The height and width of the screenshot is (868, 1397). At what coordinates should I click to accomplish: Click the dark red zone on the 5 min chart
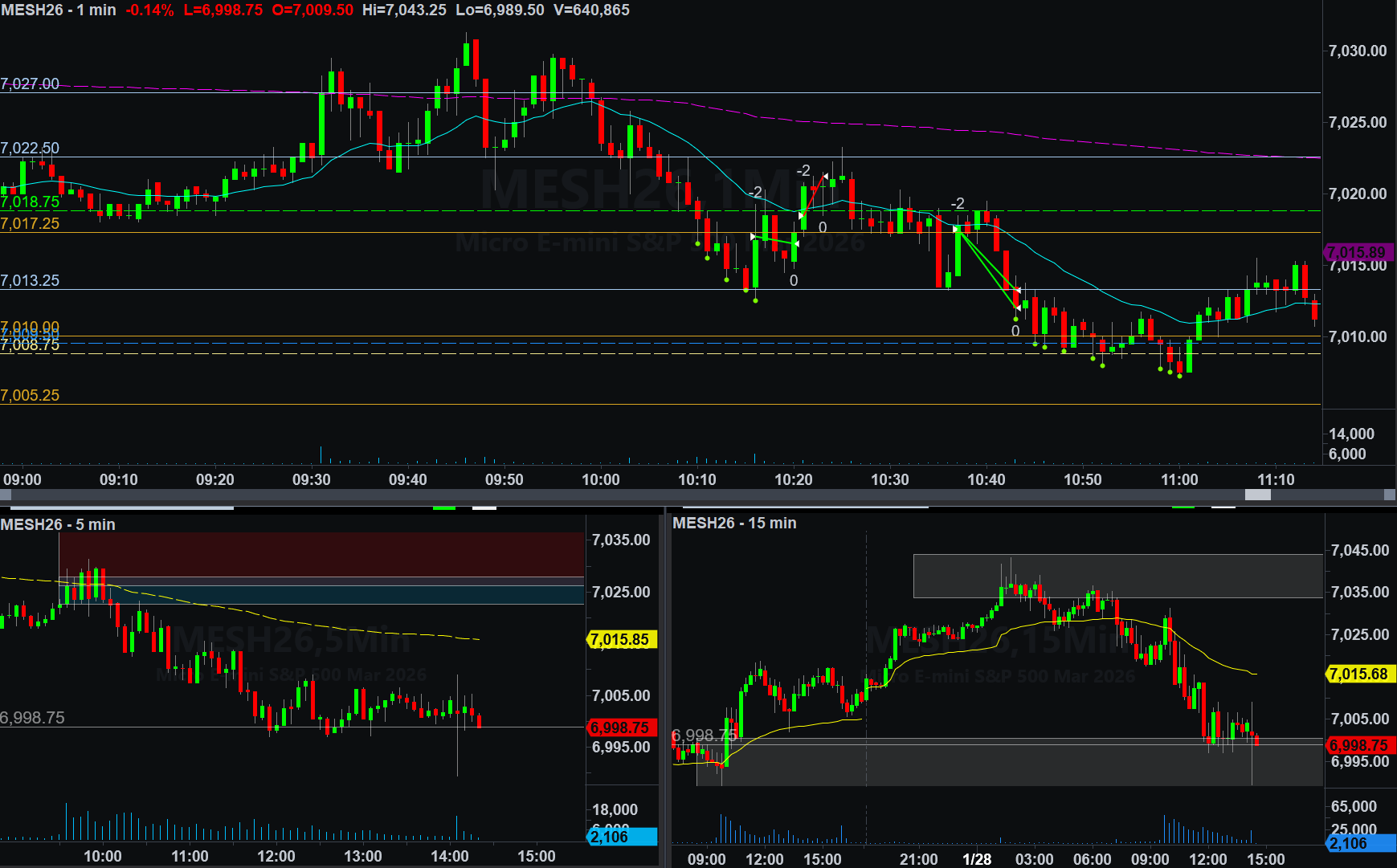(x=321, y=554)
